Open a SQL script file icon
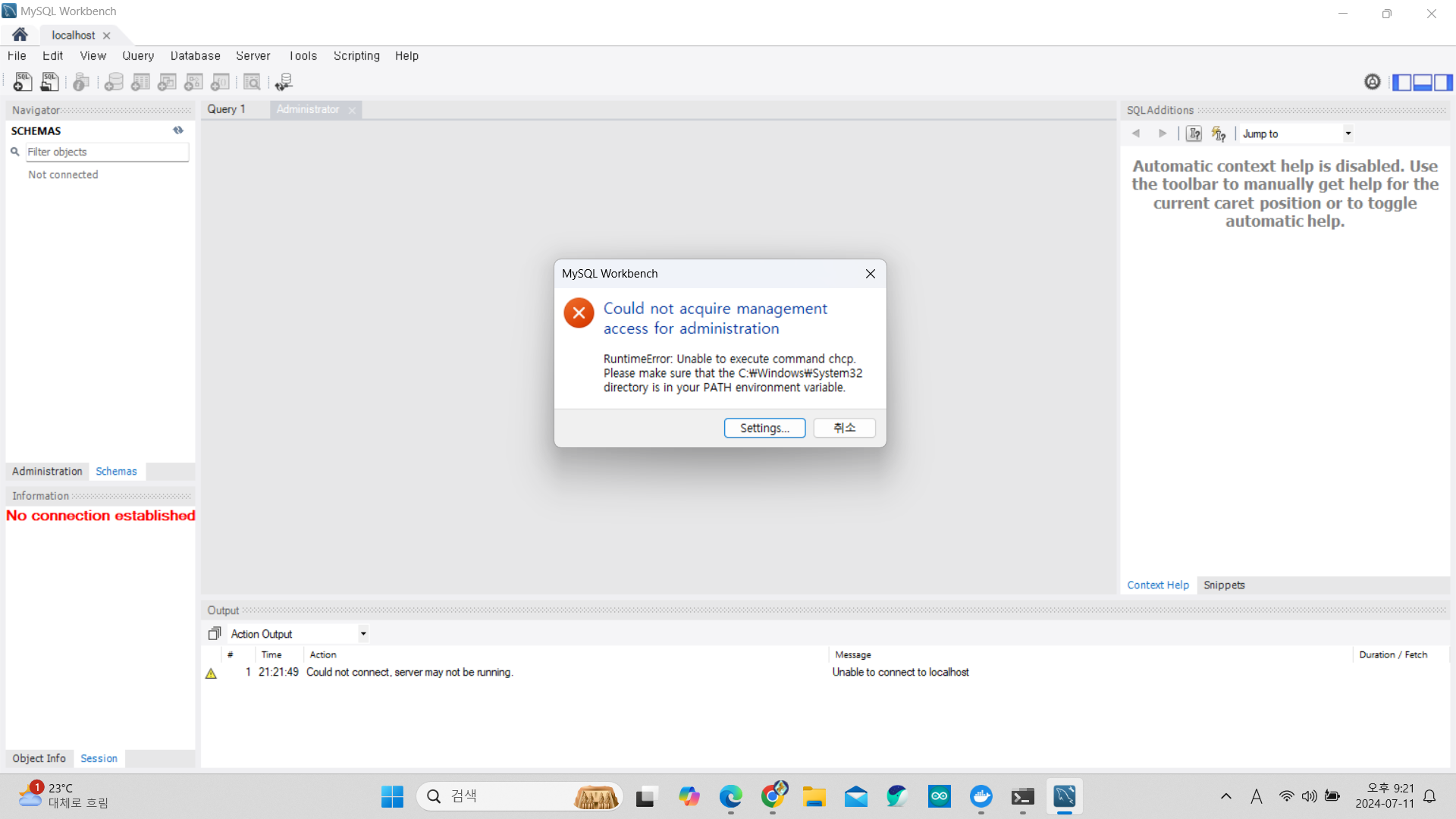 49,82
